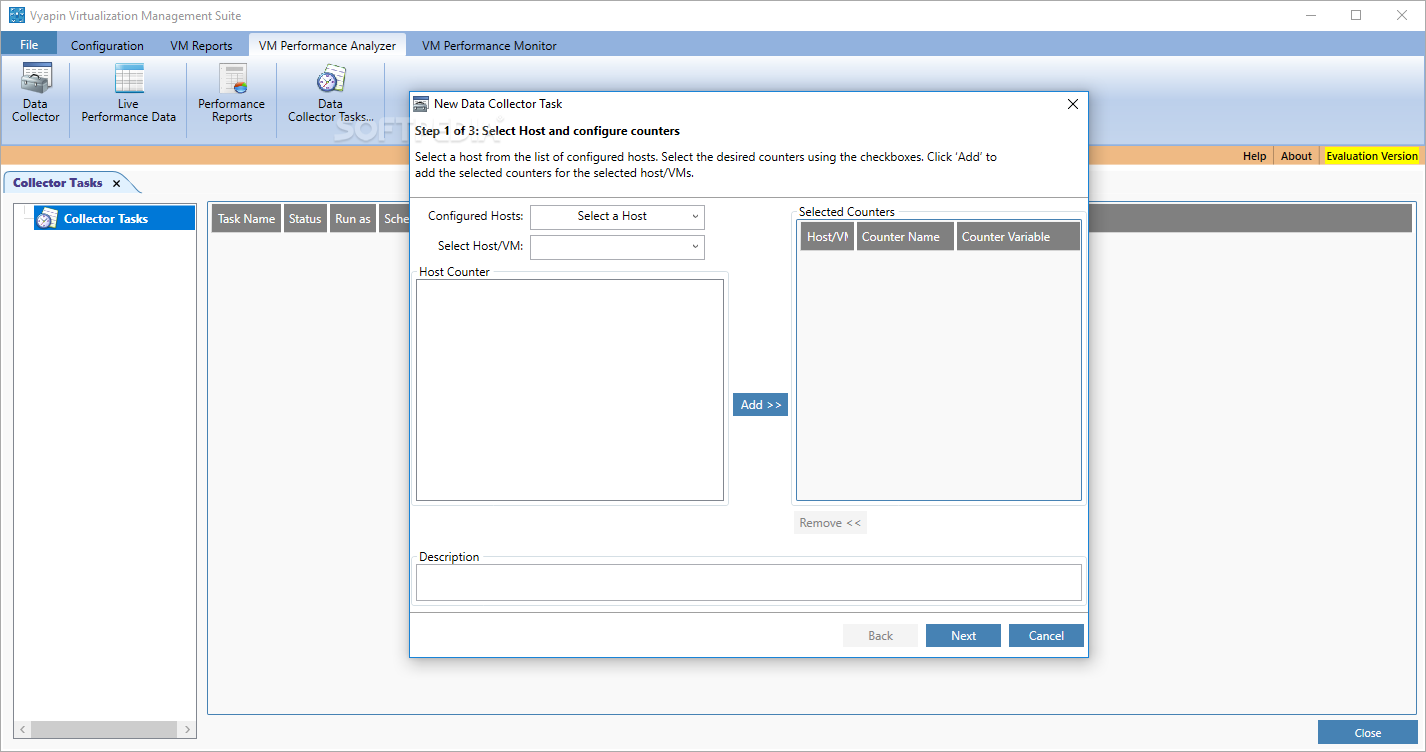Switch to the VM Performance Monitor tab
The image size is (1426, 752).
point(489,45)
